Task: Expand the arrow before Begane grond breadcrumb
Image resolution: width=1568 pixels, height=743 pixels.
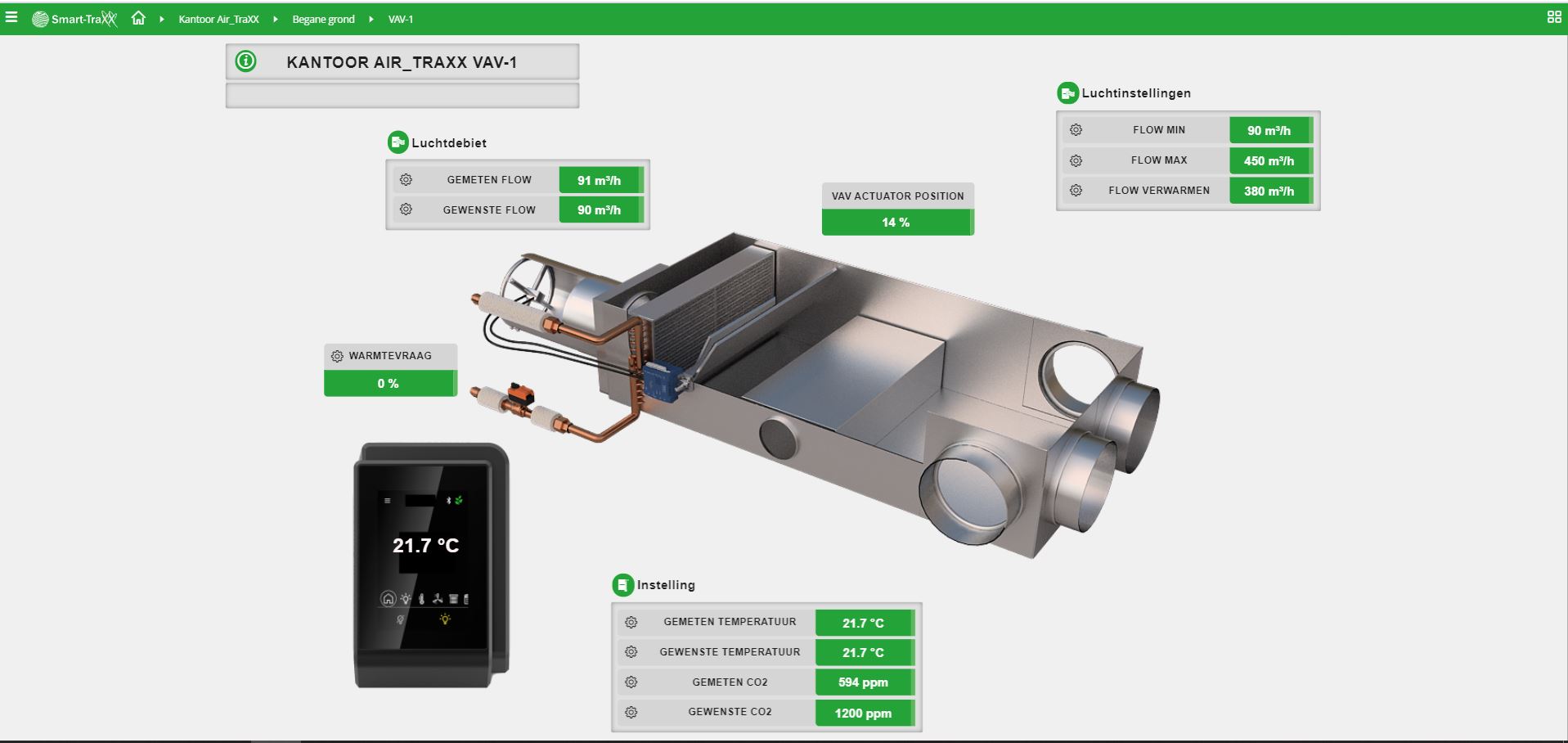Action: pyautogui.click(x=275, y=19)
